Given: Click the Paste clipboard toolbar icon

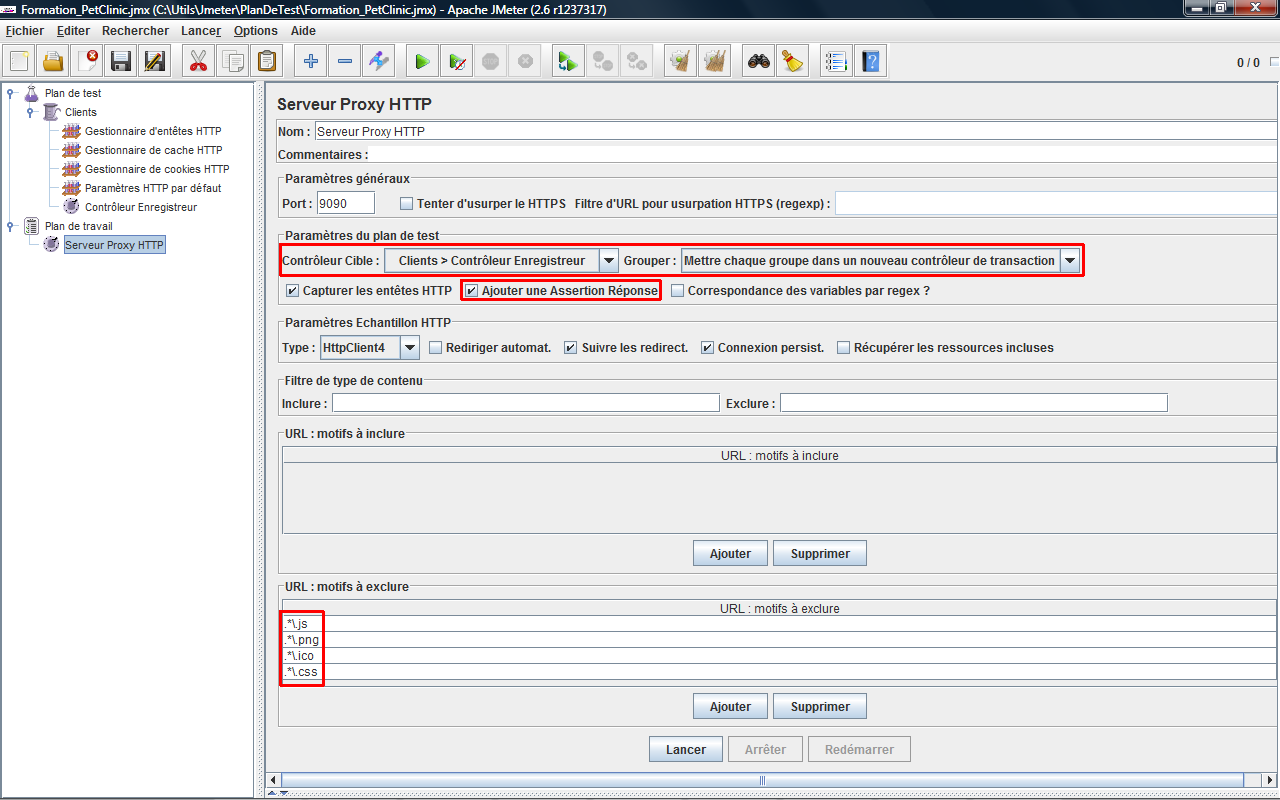Looking at the screenshot, I should coord(267,62).
